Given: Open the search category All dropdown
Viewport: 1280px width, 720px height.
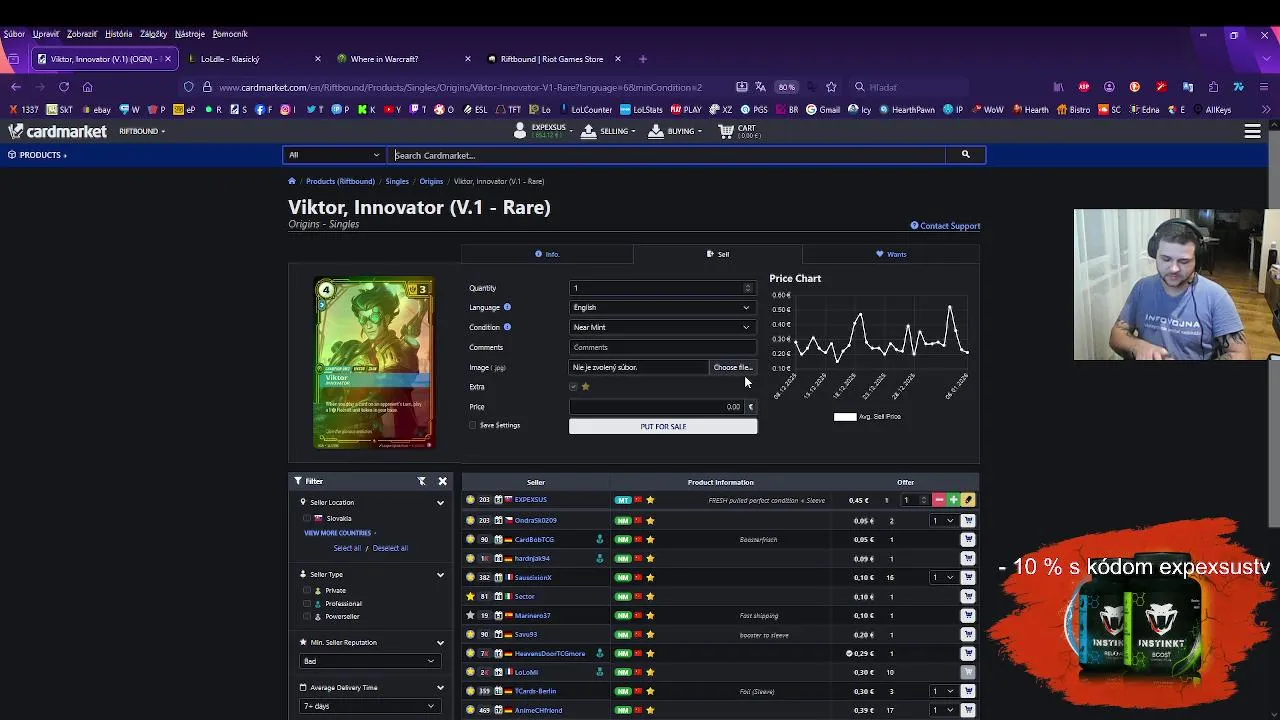Looking at the screenshot, I should pos(334,155).
